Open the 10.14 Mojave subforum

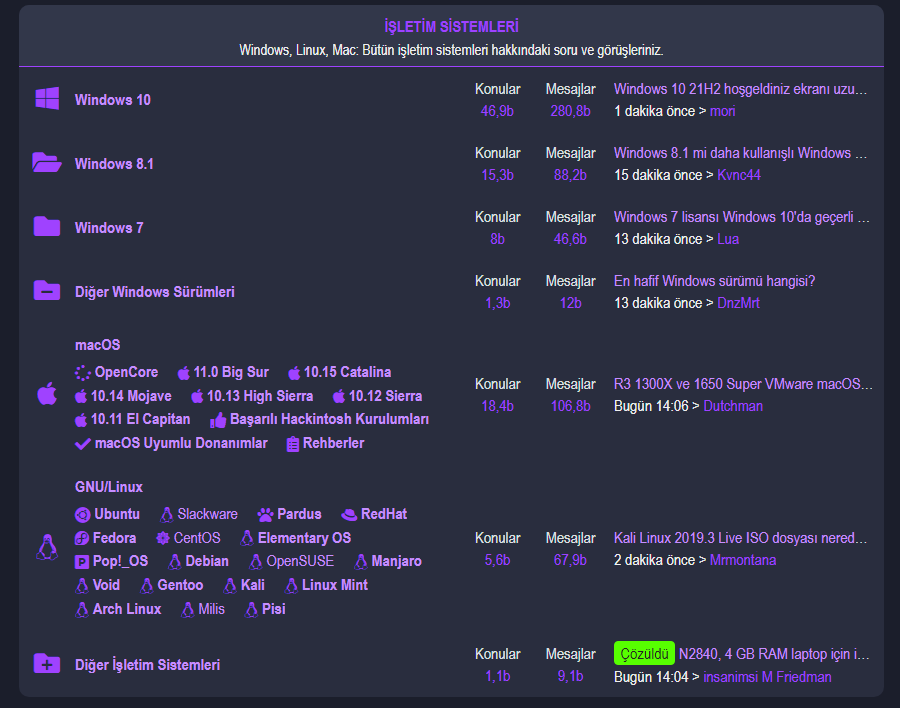tap(131, 396)
